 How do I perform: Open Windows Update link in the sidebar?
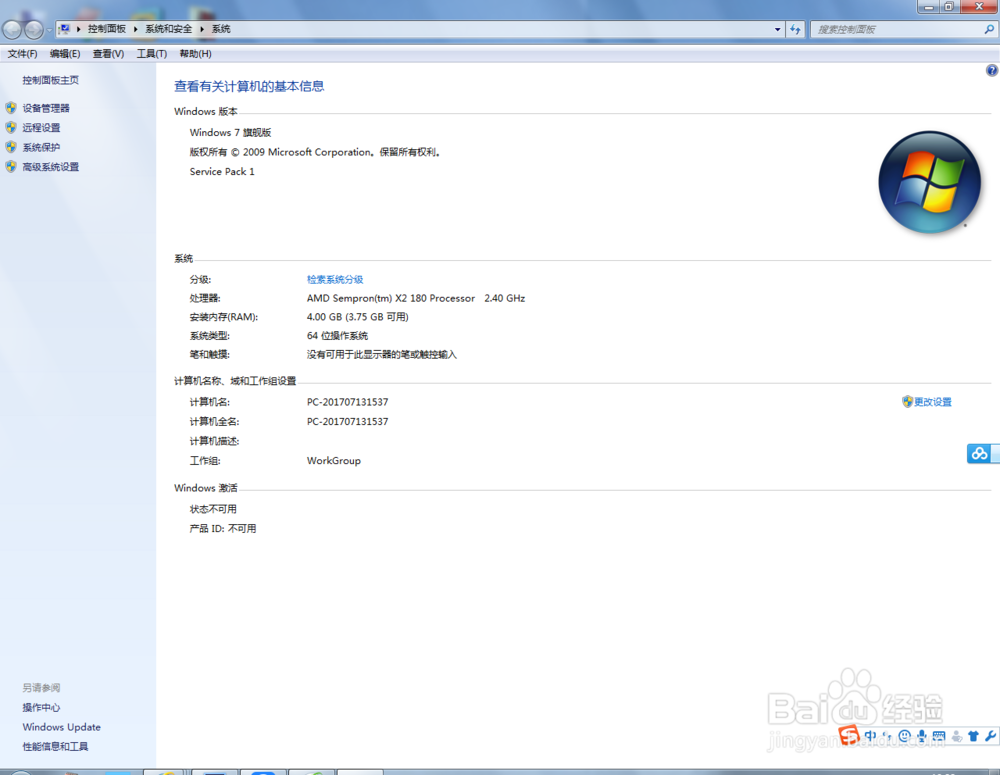coord(61,727)
